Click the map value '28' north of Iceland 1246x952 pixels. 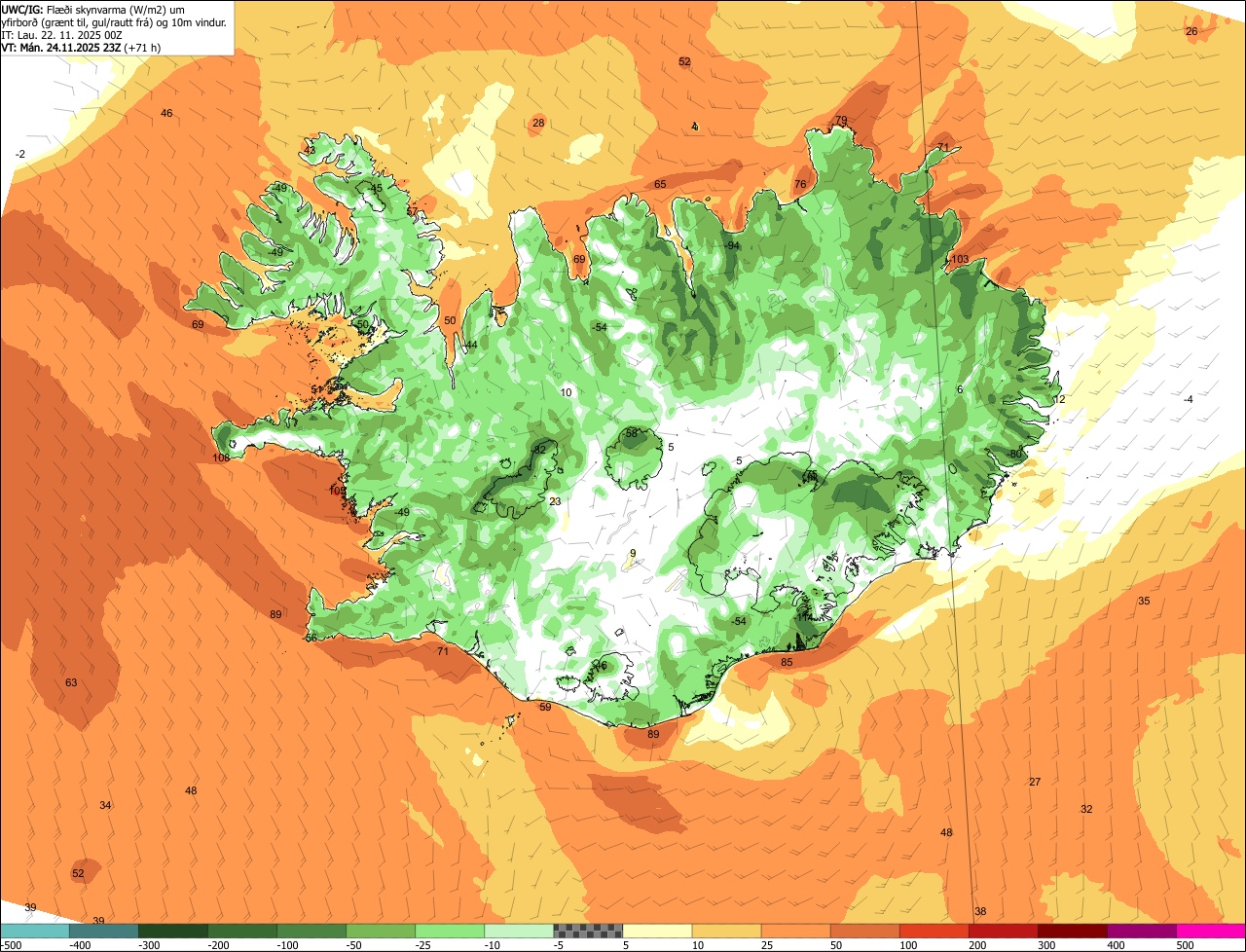(x=538, y=123)
